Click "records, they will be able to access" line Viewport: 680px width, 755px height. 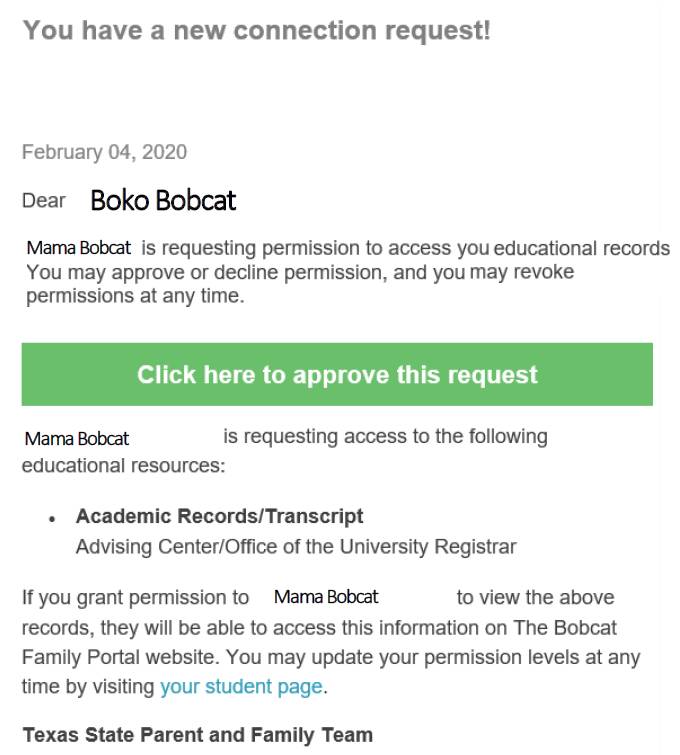point(165,628)
